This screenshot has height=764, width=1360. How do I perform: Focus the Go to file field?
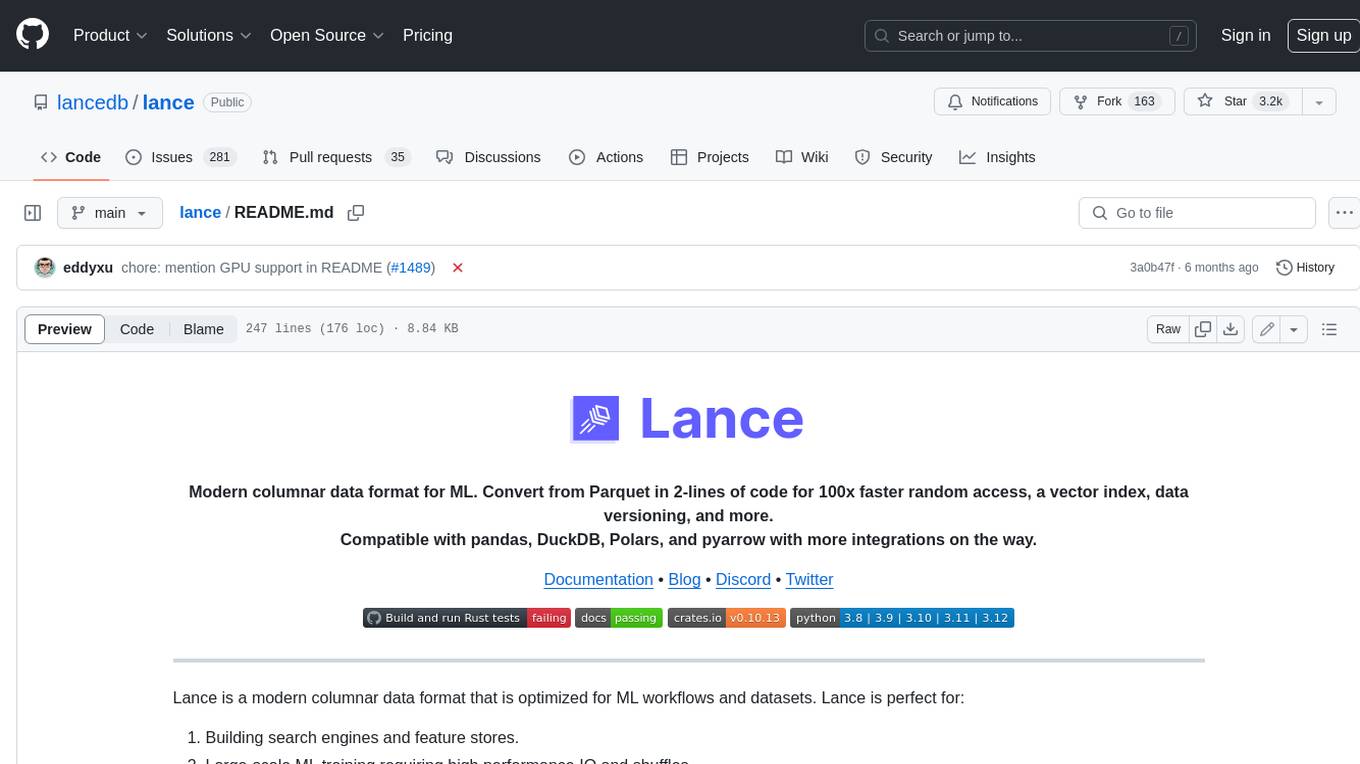coord(1197,213)
